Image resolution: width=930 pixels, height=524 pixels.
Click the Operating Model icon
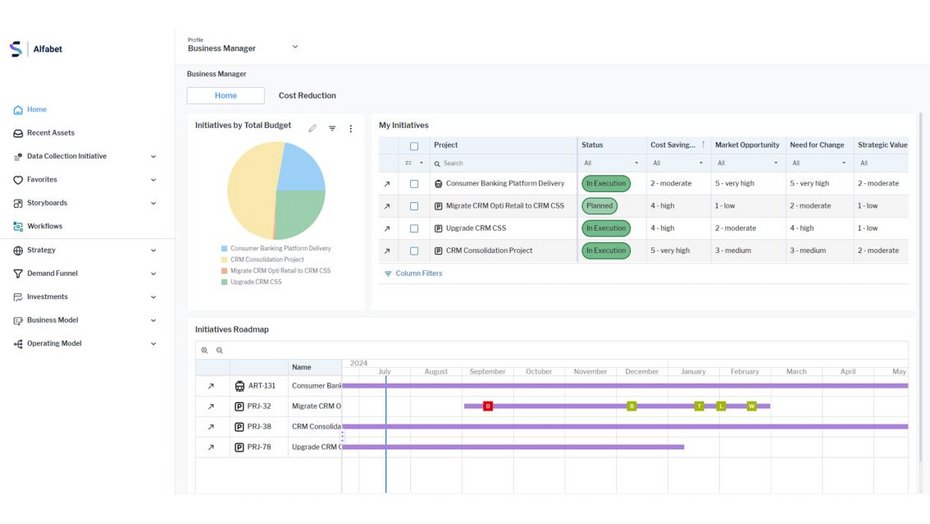click(18, 344)
